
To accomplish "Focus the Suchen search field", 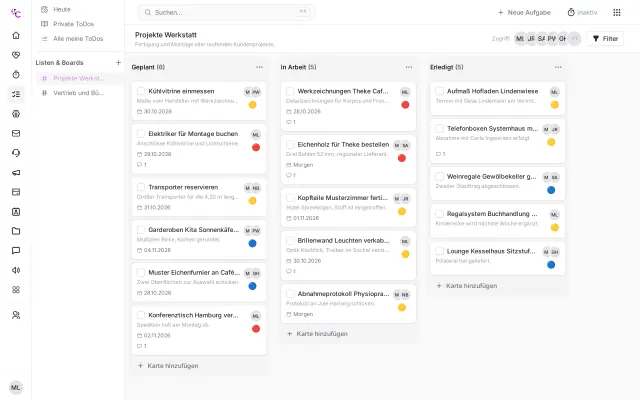I will click(x=227, y=13).
